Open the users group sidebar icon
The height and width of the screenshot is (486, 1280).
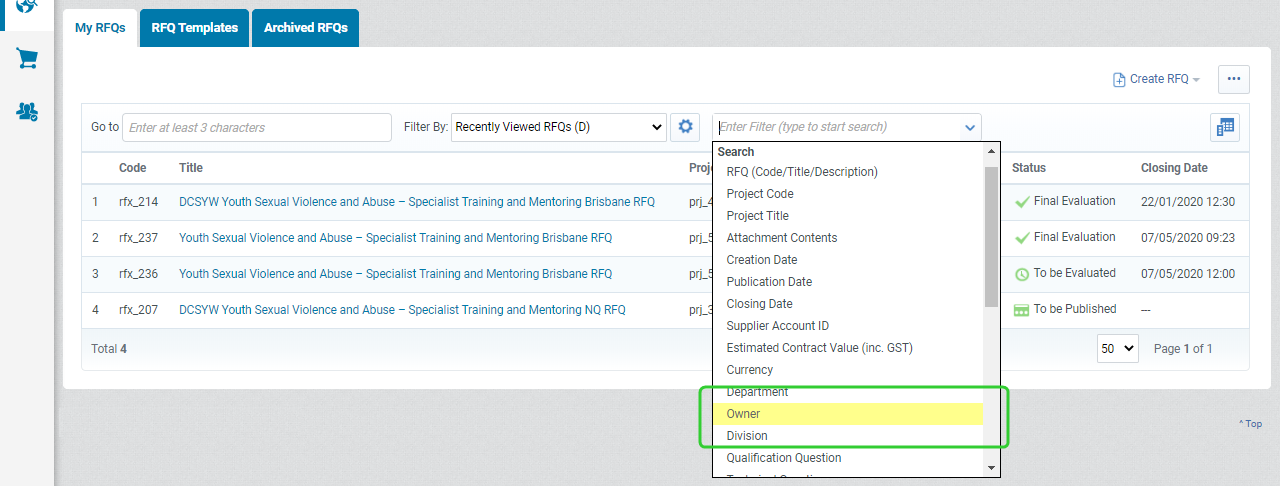click(27, 111)
